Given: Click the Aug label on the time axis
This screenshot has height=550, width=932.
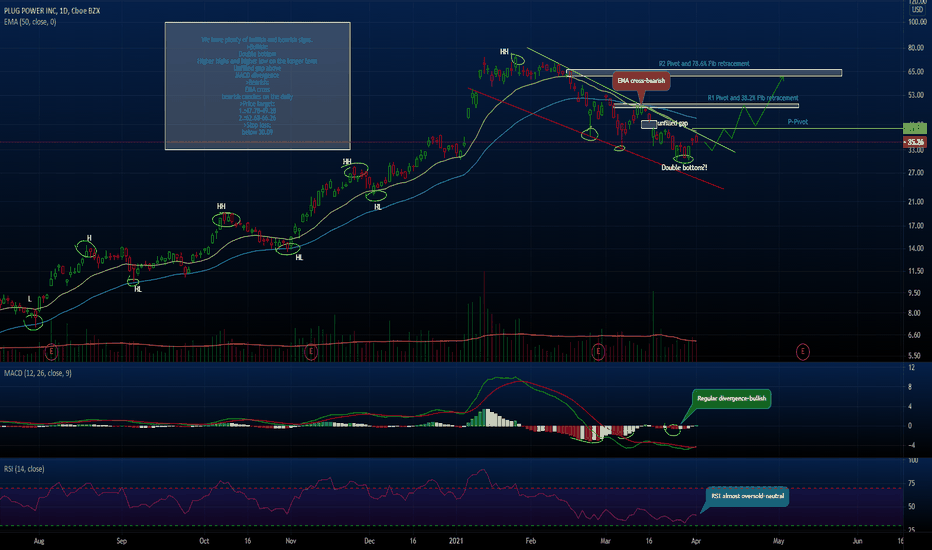Looking at the screenshot, I should pyautogui.click(x=39, y=541).
